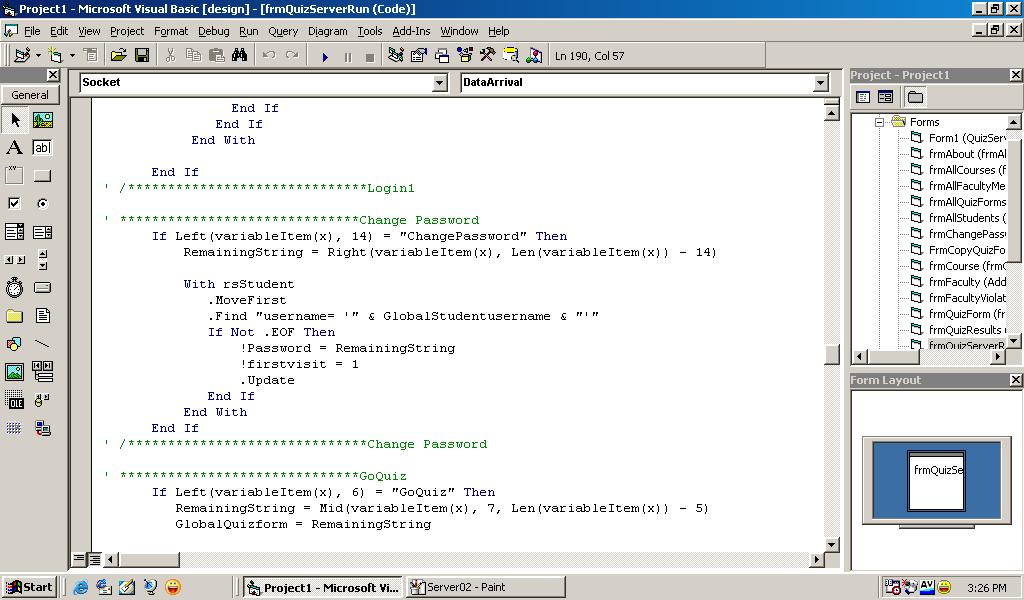This screenshot has height=600, width=1024.
Task: Select frmAbout in project tree
Action: coord(967,154)
